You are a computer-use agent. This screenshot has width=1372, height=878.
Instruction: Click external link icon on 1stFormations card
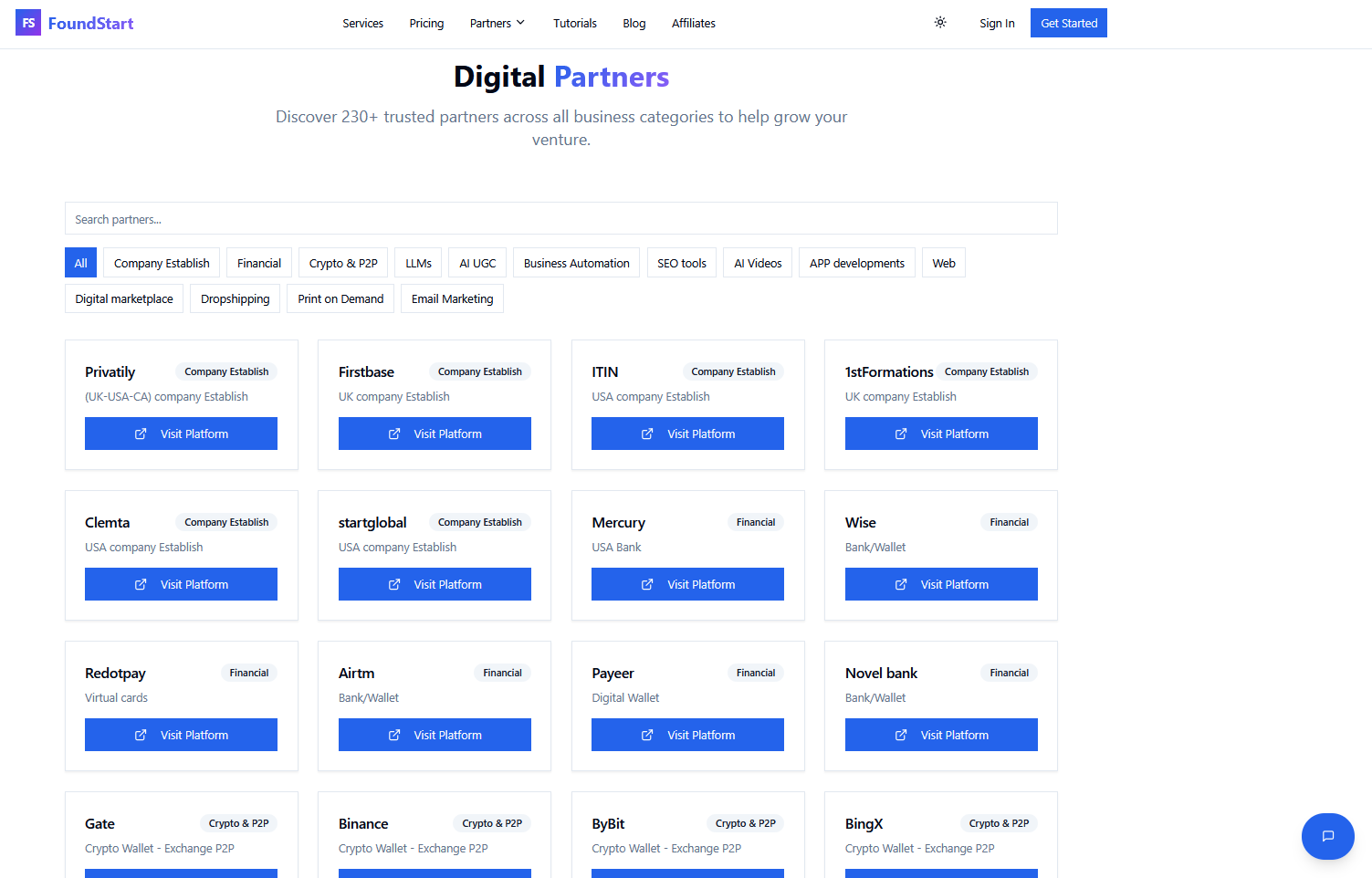(x=901, y=434)
